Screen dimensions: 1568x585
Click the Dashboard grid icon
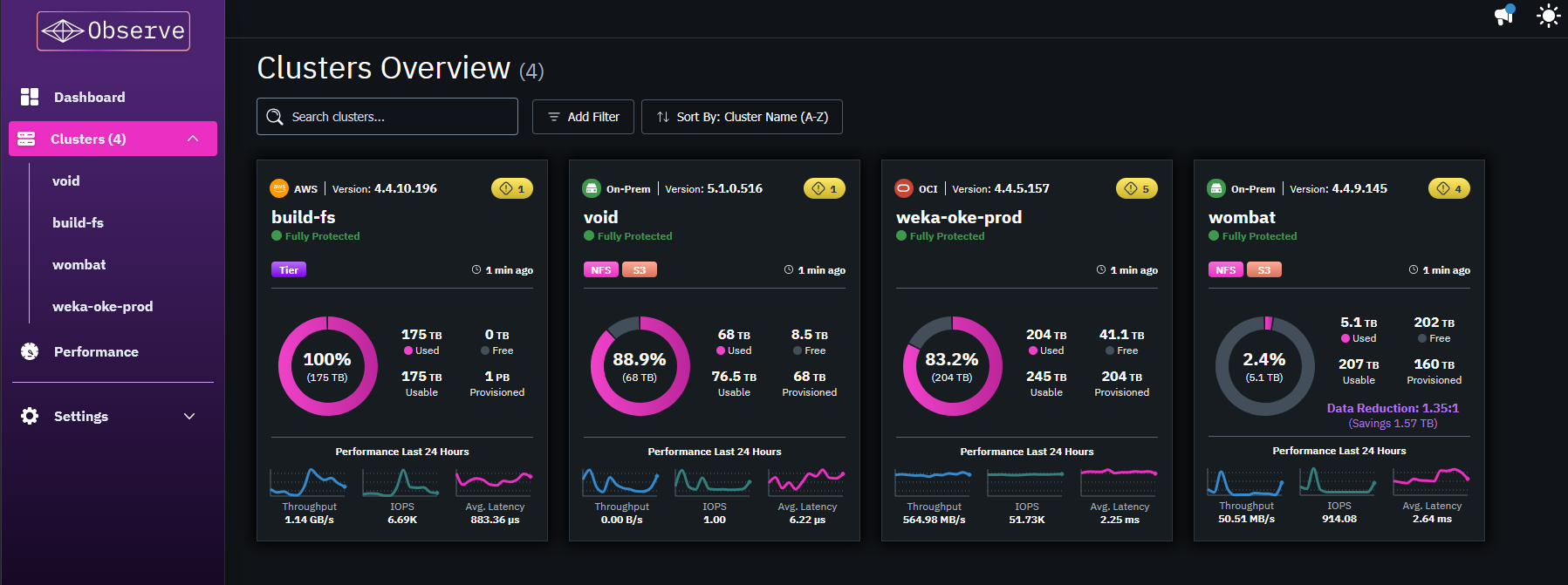(x=30, y=97)
